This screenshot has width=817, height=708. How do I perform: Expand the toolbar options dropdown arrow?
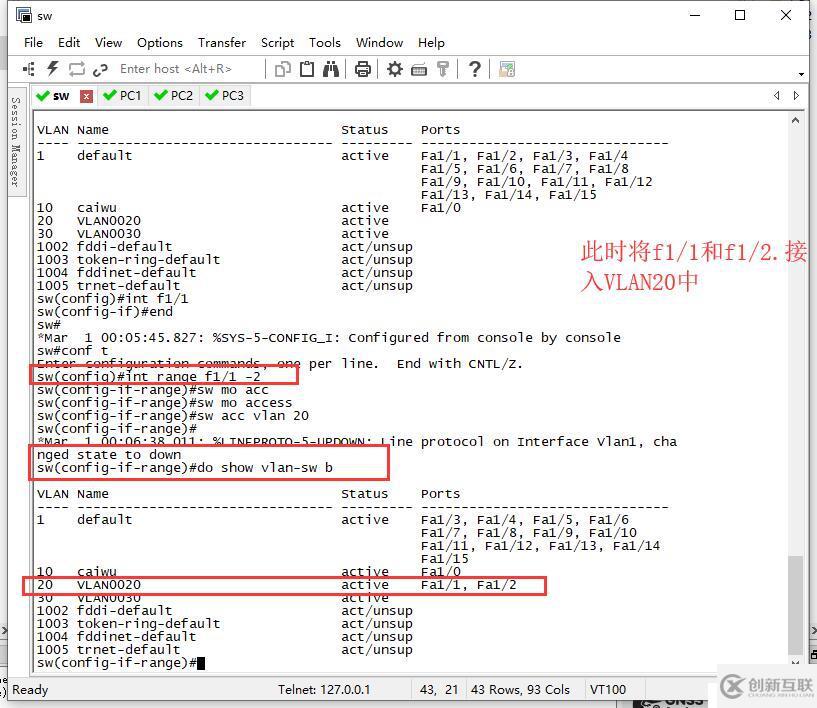(801, 74)
